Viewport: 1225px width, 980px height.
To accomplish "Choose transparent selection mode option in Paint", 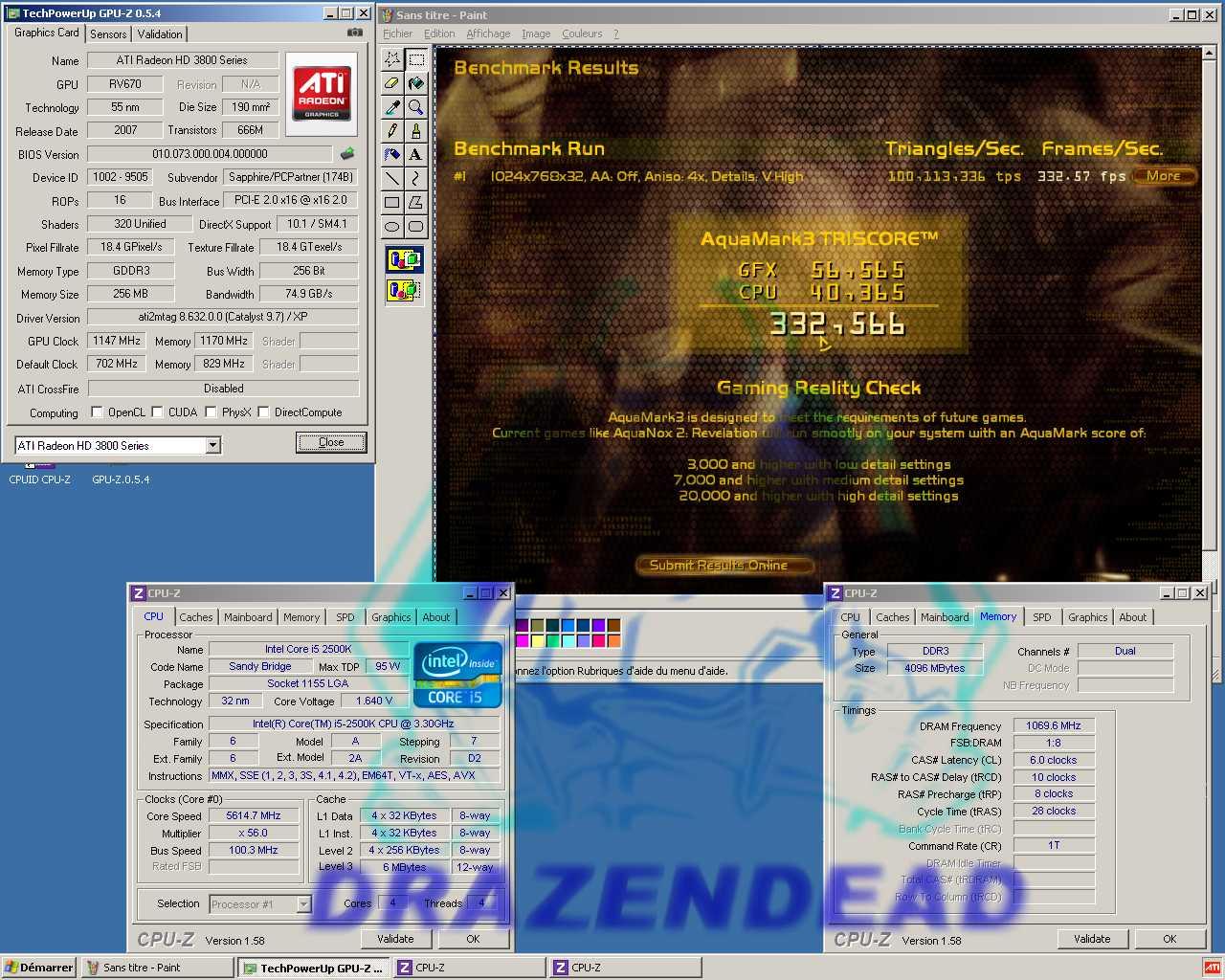I will coord(404,289).
